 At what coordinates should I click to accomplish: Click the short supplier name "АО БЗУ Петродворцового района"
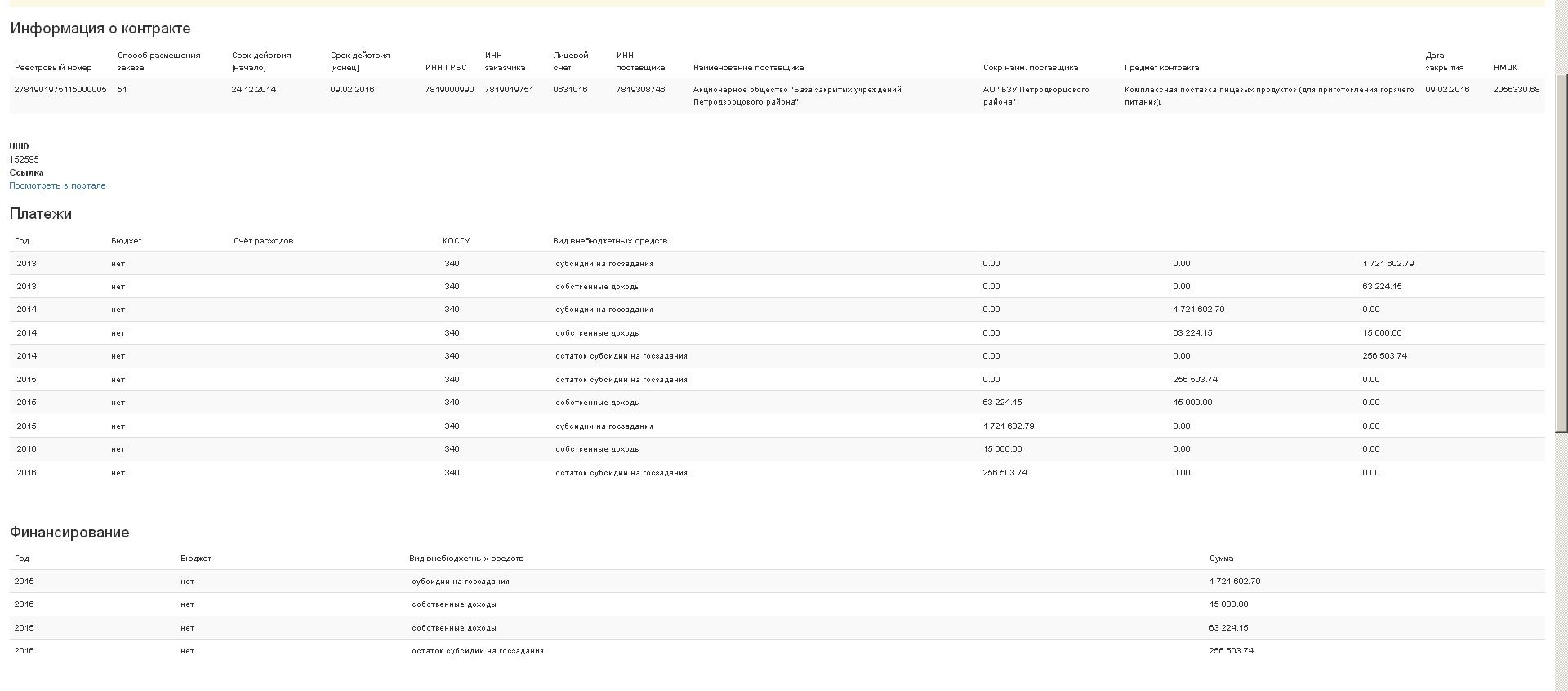tap(1036, 96)
